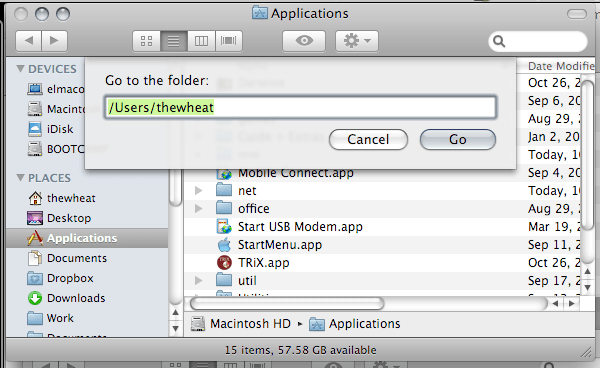Click the horizontal scroll left arrow
The image size is (600, 368).
(x=556, y=304)
